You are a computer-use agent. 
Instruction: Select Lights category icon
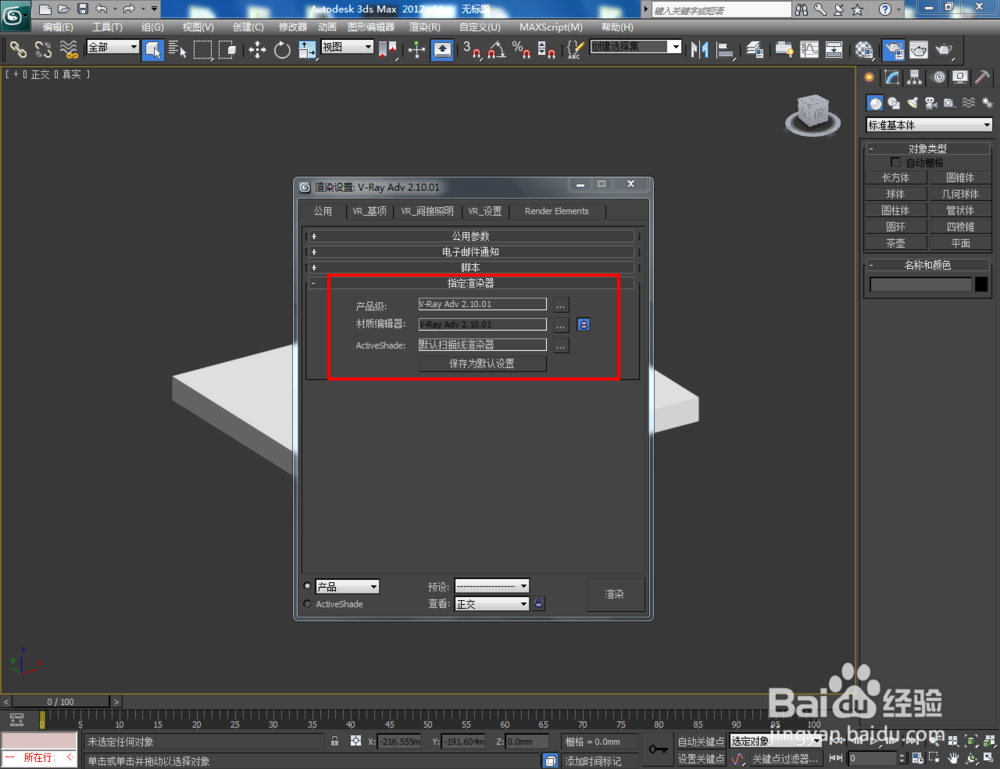point(913,103)
